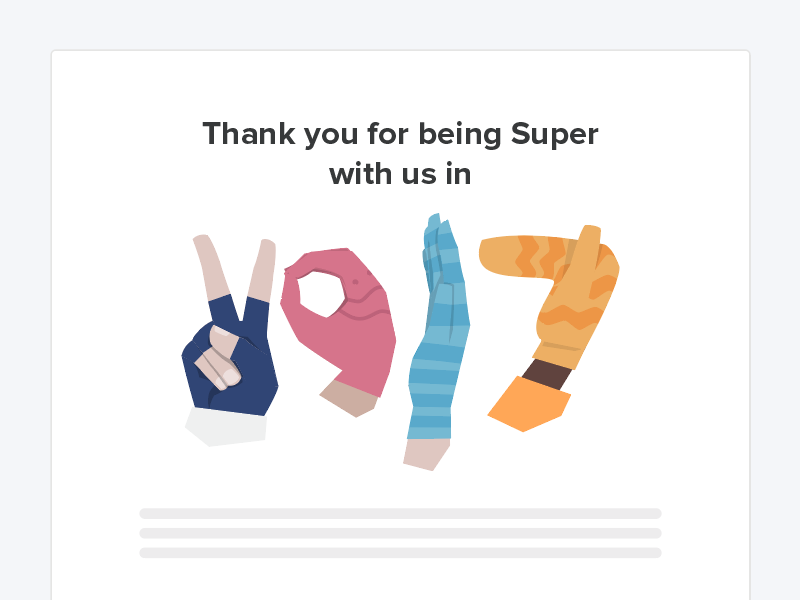Click the third gray placeholder text line
Image resolution: width=800 pixels, height=600 pixels.
400,552
